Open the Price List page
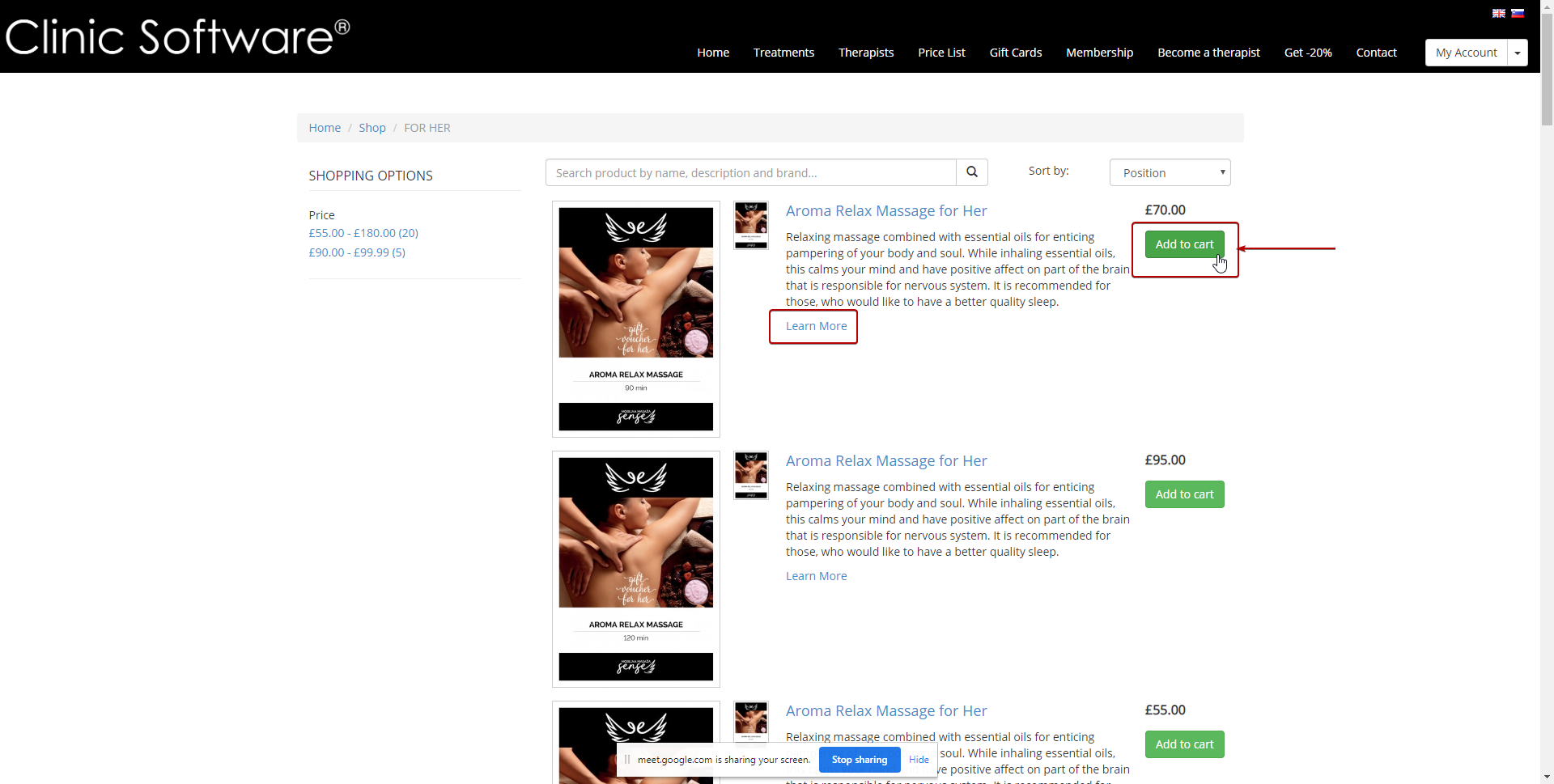This screenshot has width=1554, height=784. (x=941, y=53)
